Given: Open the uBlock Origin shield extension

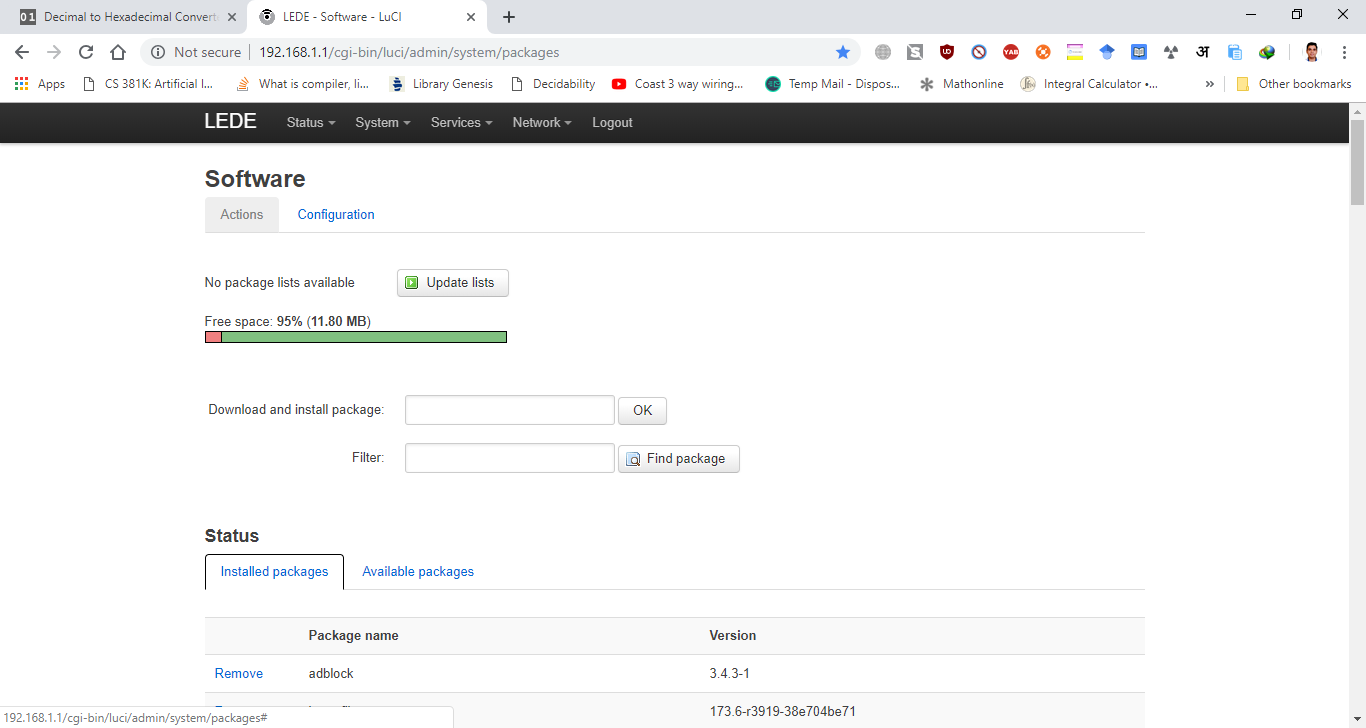Looking at the screenshot, I should pos(947,52).
